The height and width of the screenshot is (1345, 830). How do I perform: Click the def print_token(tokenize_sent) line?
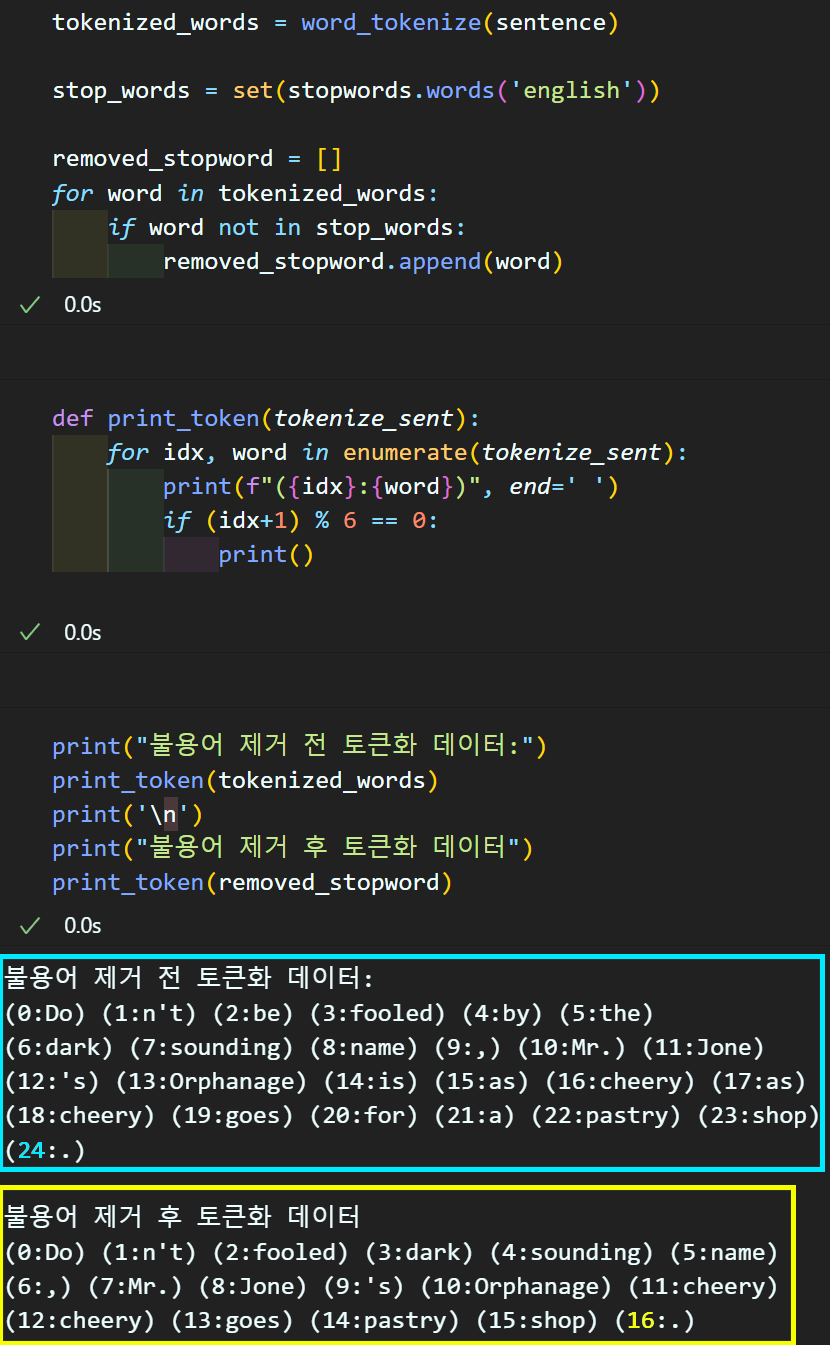[266, 418]
